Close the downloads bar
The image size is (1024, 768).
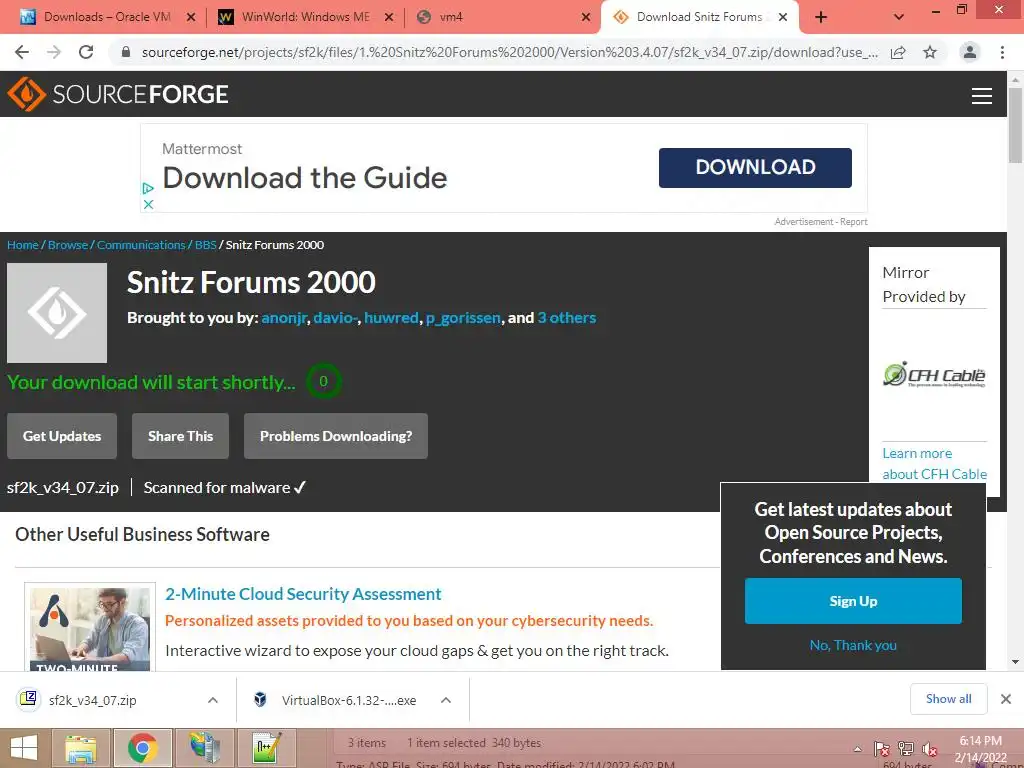pyautogui.click(x=1006, y=699)
